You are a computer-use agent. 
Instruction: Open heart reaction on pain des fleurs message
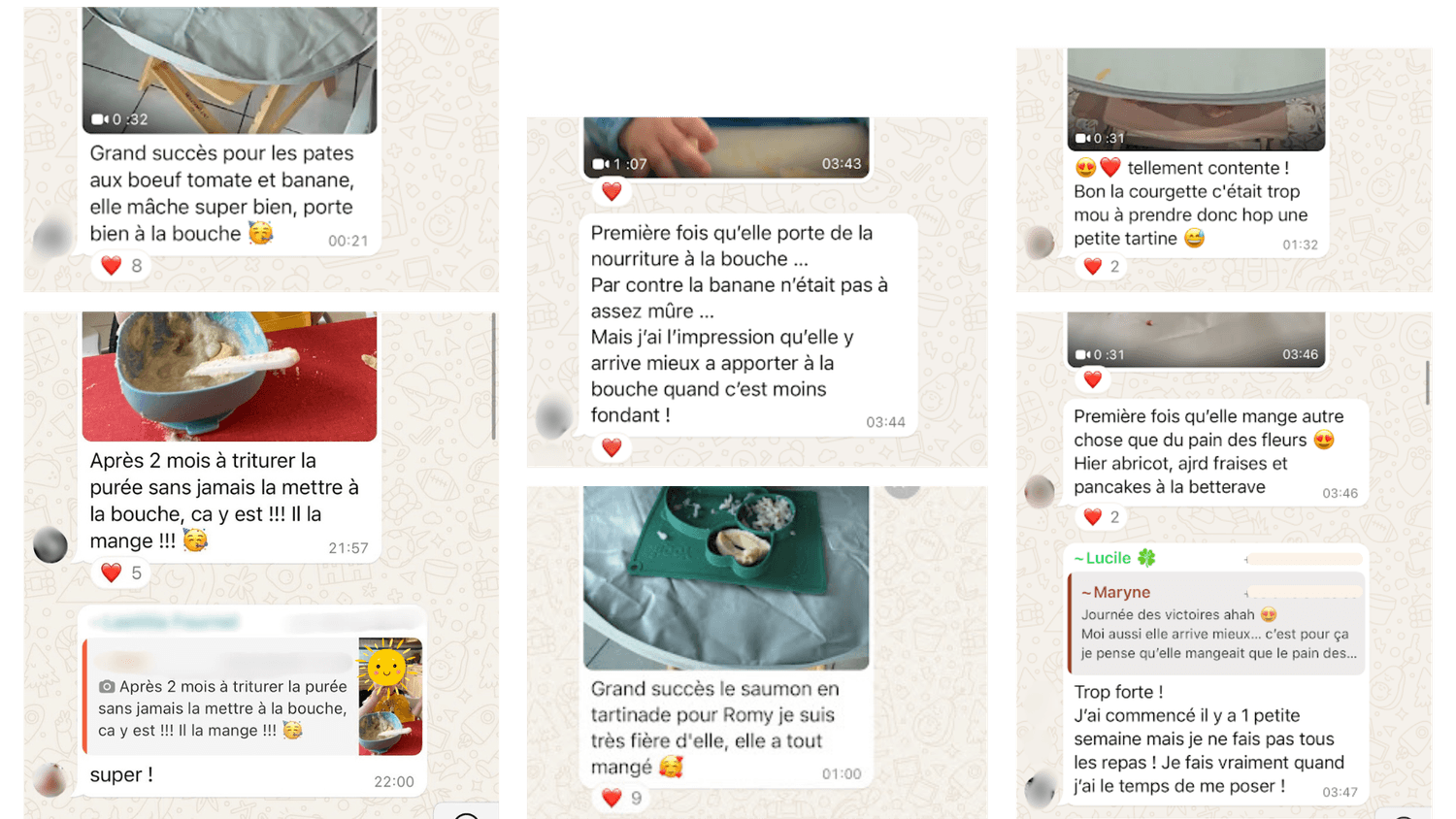(x=1103, y=517)
